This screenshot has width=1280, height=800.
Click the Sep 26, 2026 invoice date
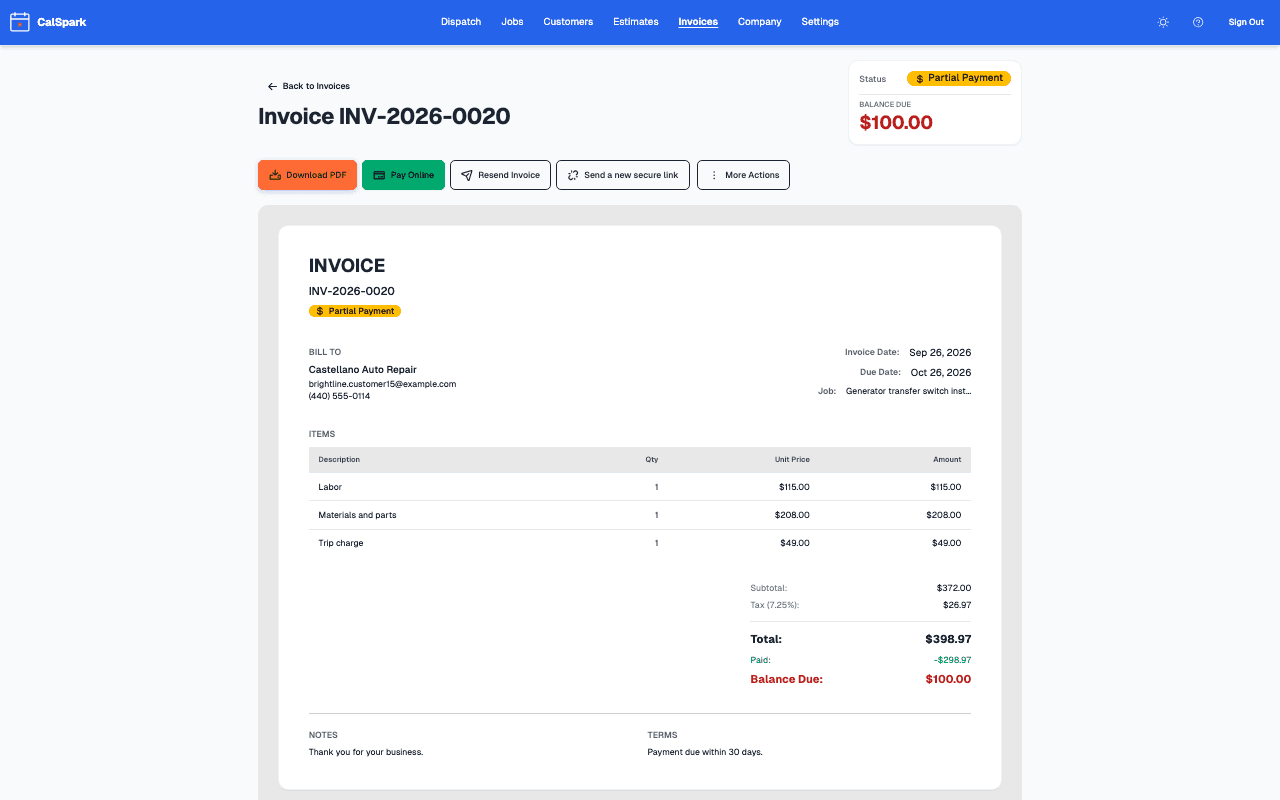tap(940, 352)
